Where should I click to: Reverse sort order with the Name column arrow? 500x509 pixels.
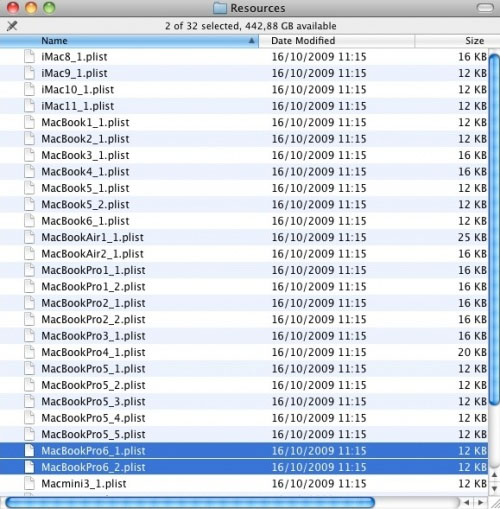[252, 41]
